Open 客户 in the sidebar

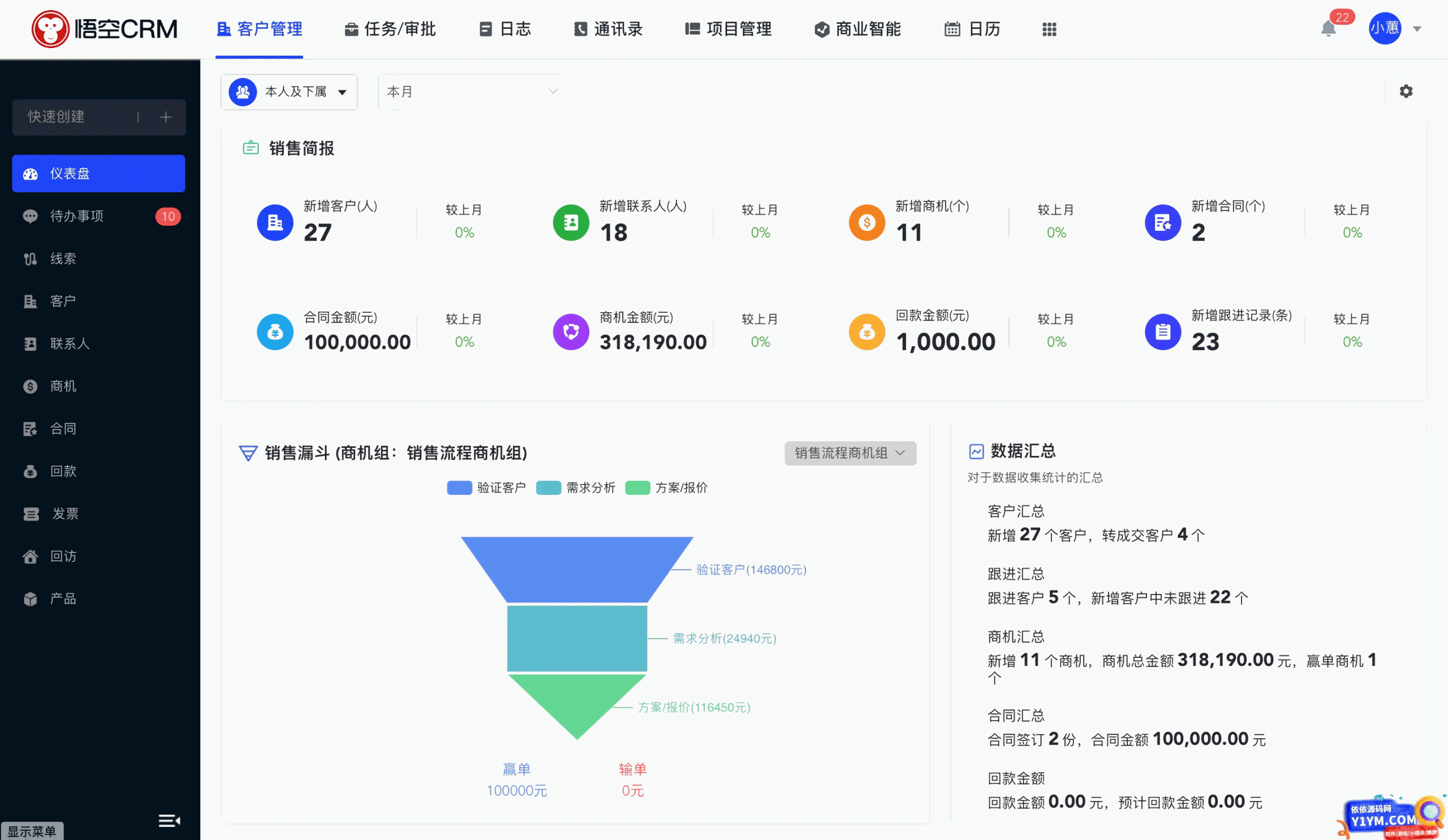pos(98,301)
